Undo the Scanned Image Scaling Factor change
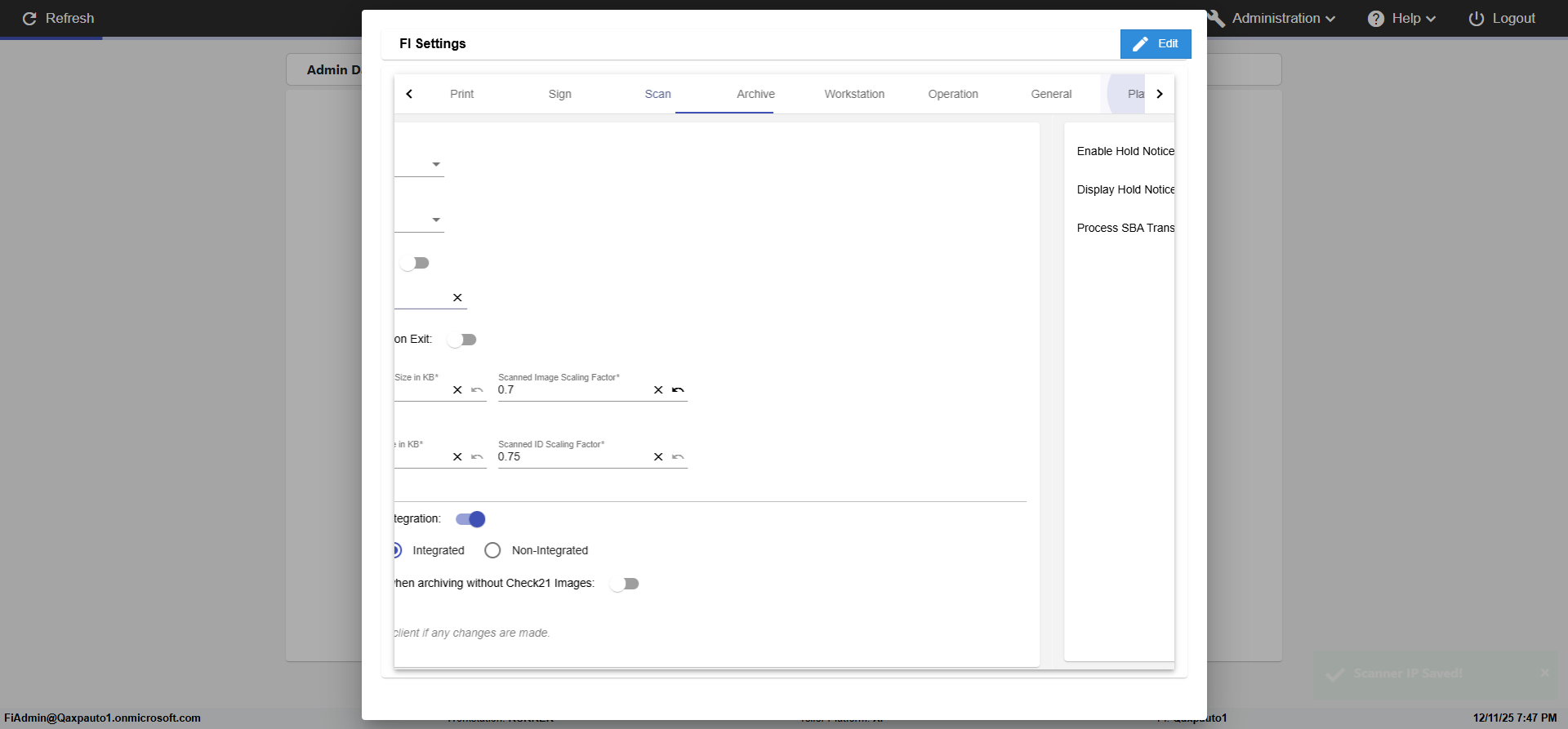 point(678,390)
